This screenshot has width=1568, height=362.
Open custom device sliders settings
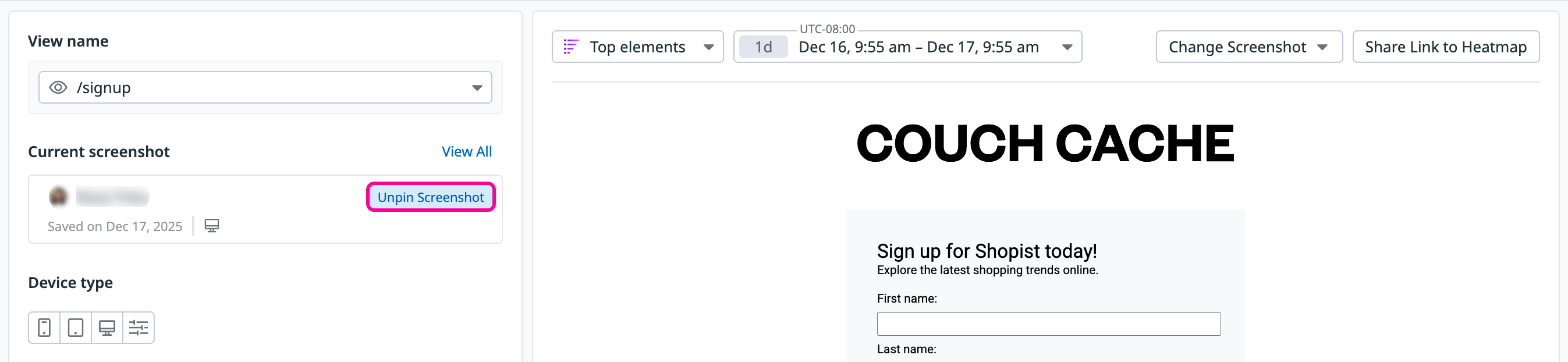(x=139, y=328)
